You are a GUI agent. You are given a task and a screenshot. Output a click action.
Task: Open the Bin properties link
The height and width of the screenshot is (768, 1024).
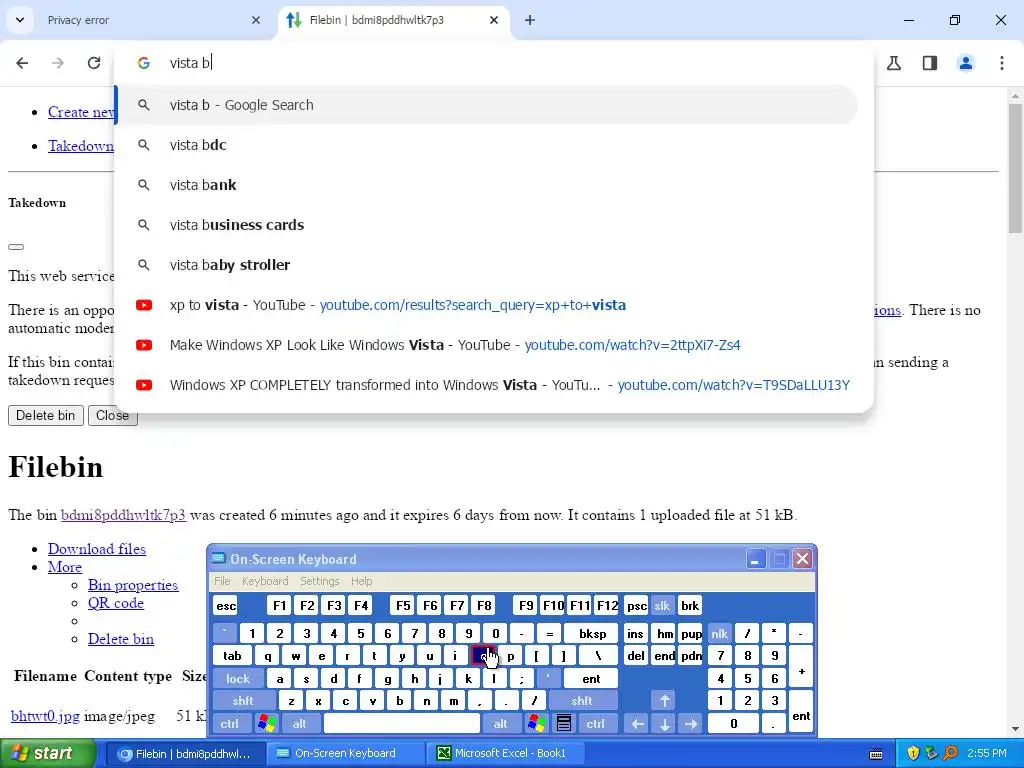[x=133, y=585]
